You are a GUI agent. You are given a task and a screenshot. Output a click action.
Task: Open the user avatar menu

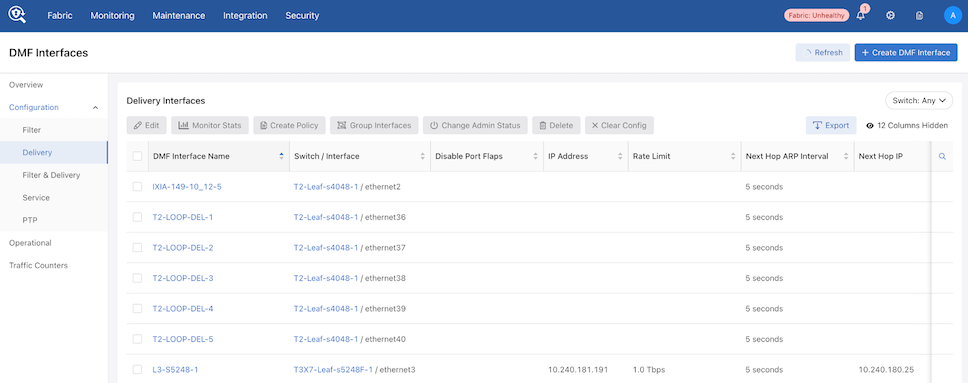tap(953, 15)
